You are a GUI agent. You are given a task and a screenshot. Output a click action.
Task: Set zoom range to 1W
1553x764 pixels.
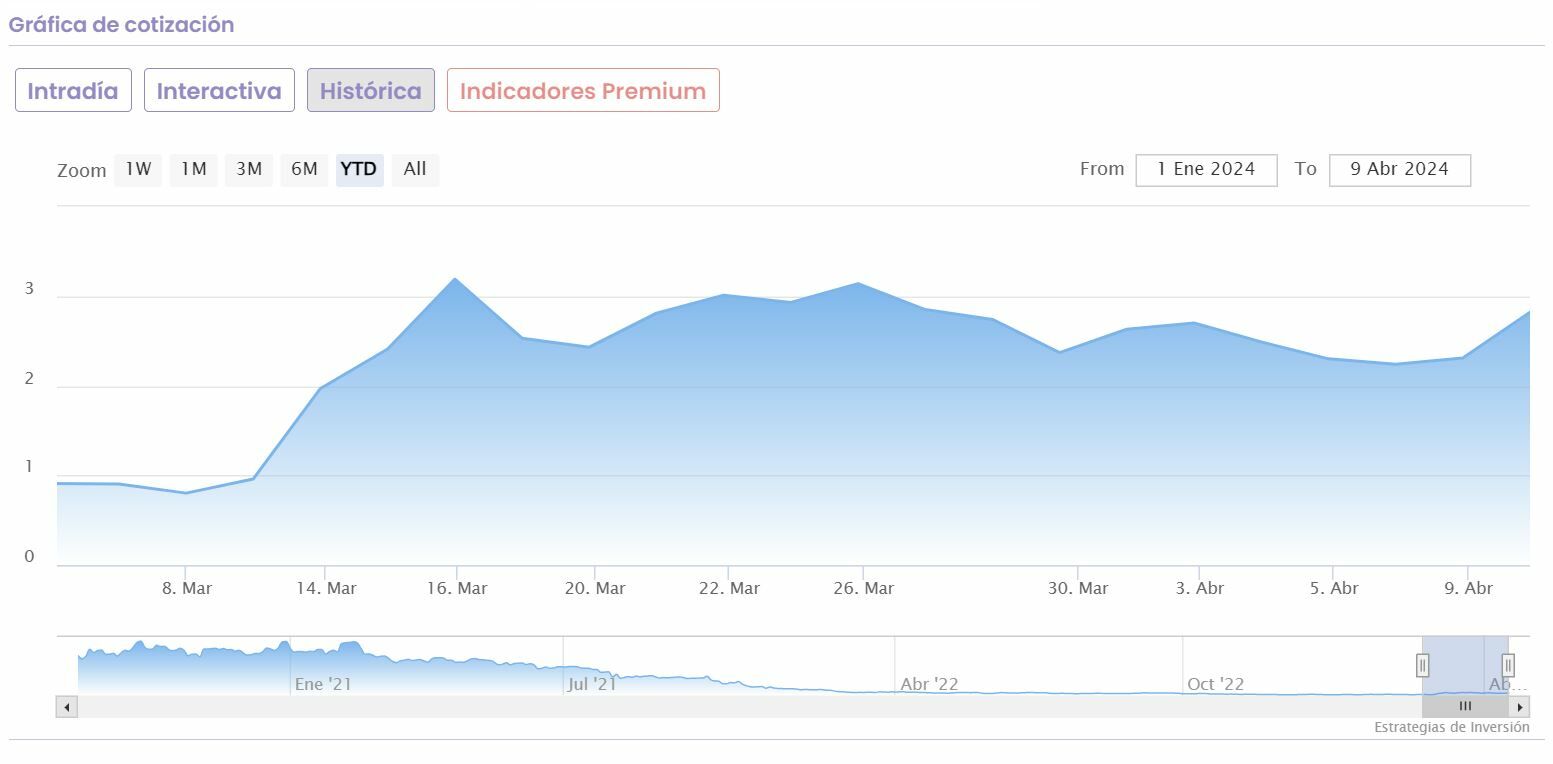(138, 169)
